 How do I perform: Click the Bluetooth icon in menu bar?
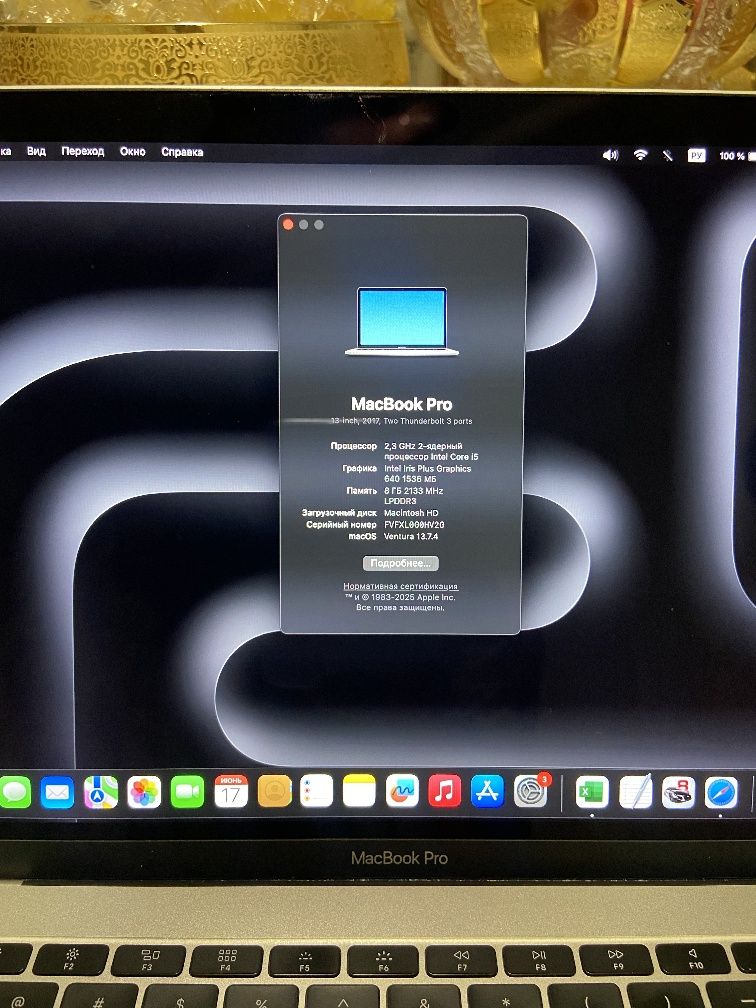click(x=668, y=156)
